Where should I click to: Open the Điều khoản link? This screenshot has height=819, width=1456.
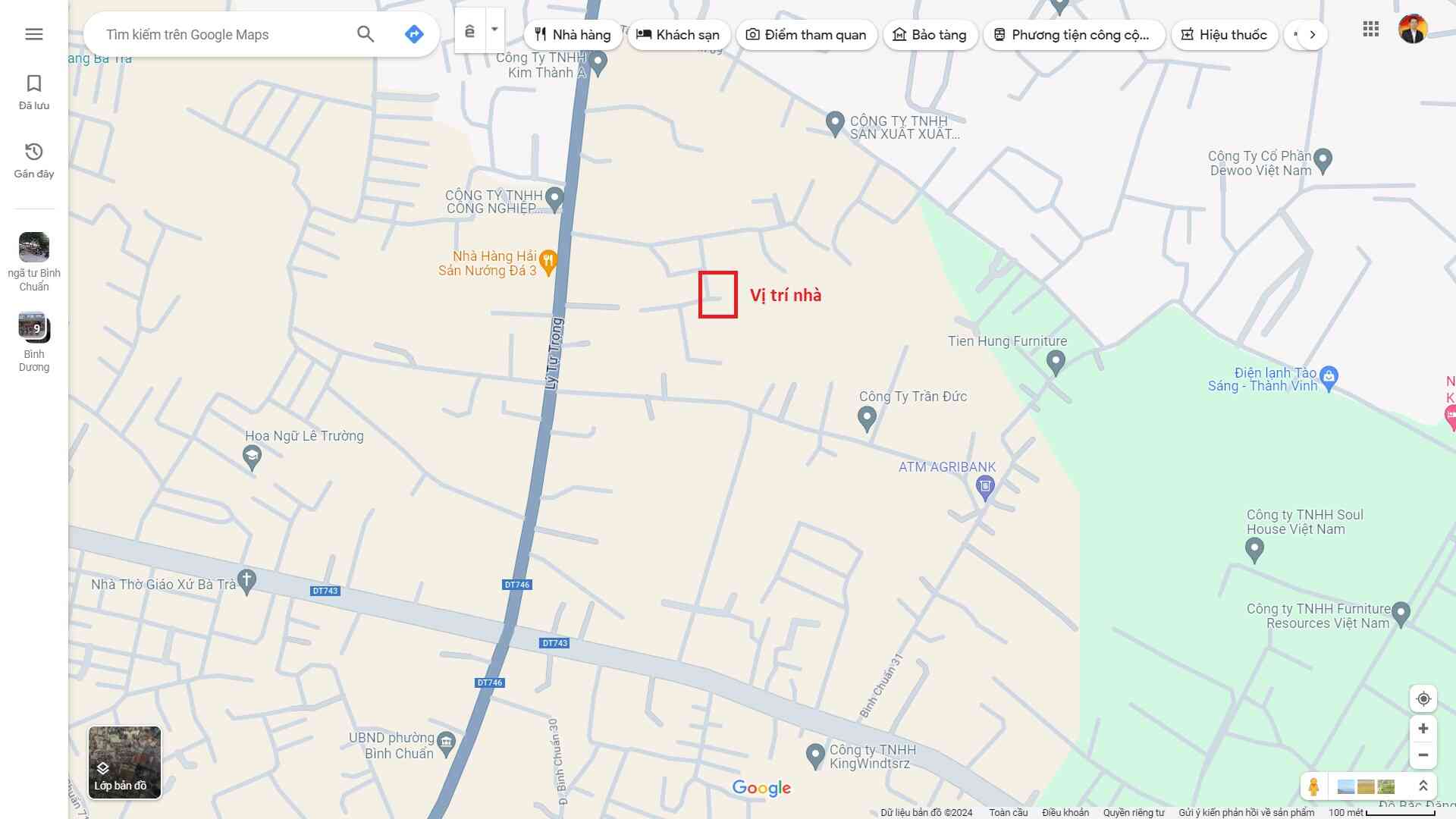[x=1065, y=812]
